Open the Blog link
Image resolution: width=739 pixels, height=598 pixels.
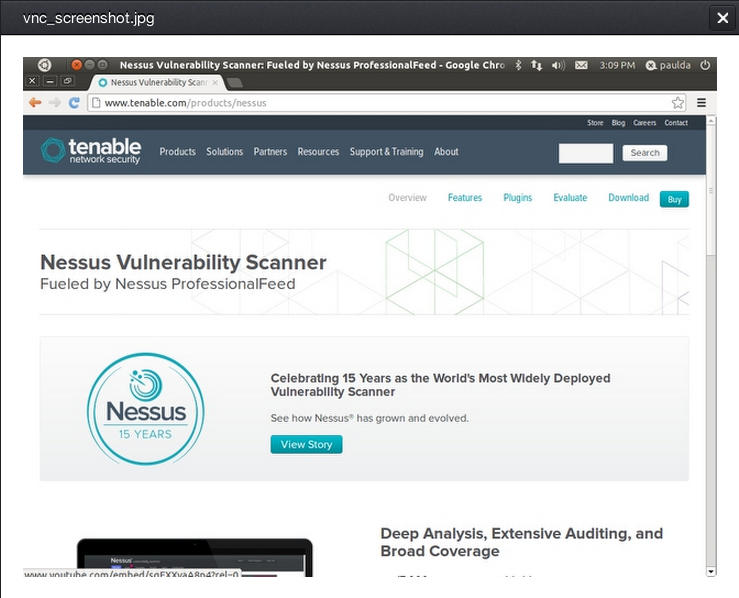pyautogui.click(x=618, y=123)
